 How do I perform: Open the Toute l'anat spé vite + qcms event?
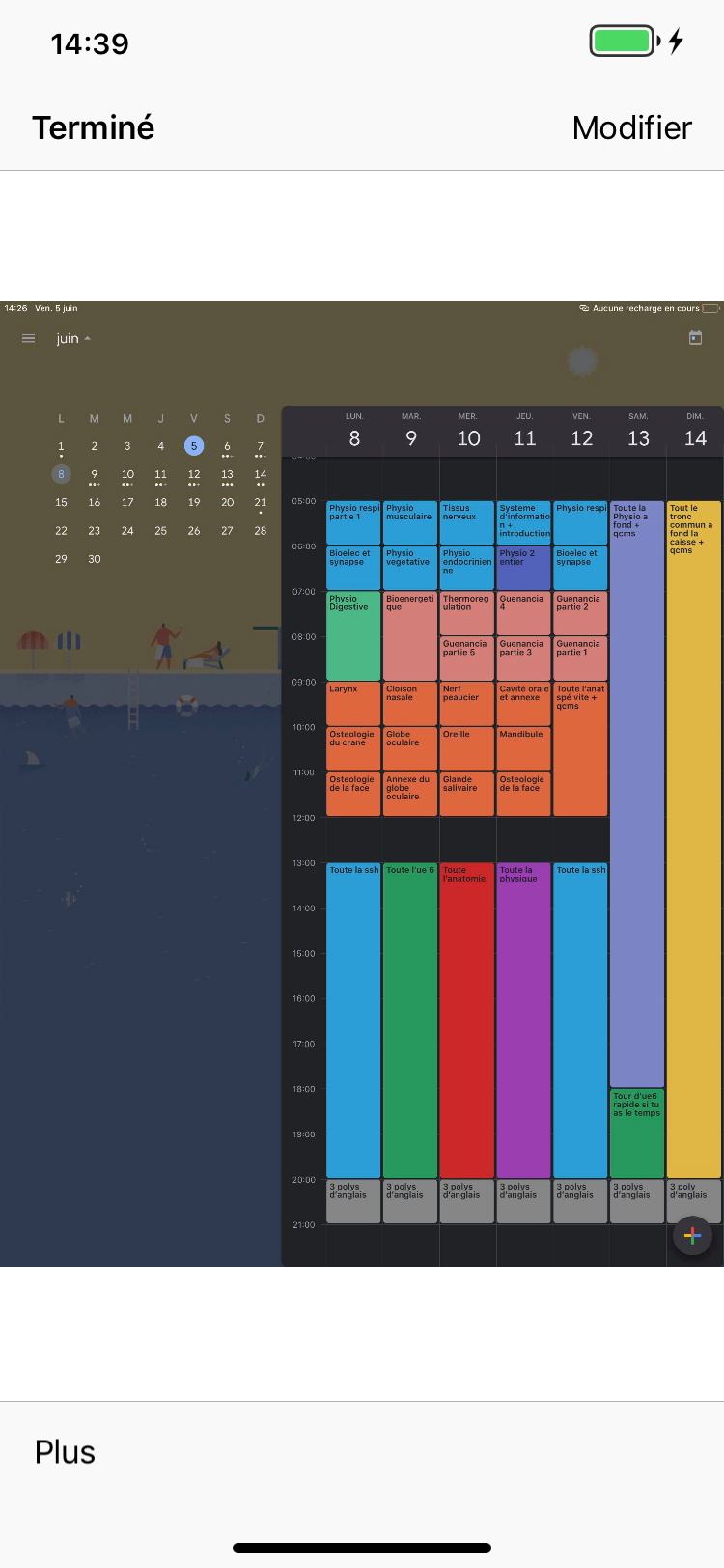click(581, 749)
